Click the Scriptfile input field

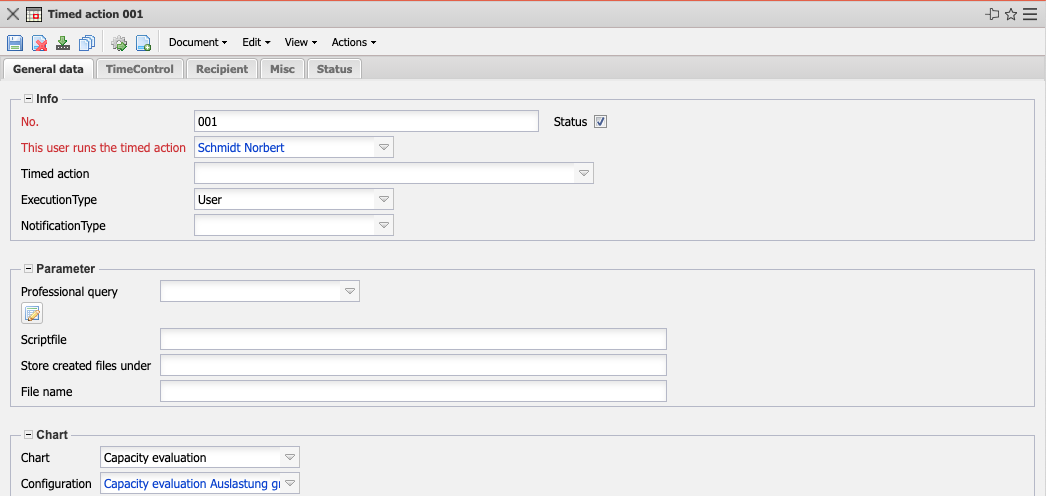(413, 340)
